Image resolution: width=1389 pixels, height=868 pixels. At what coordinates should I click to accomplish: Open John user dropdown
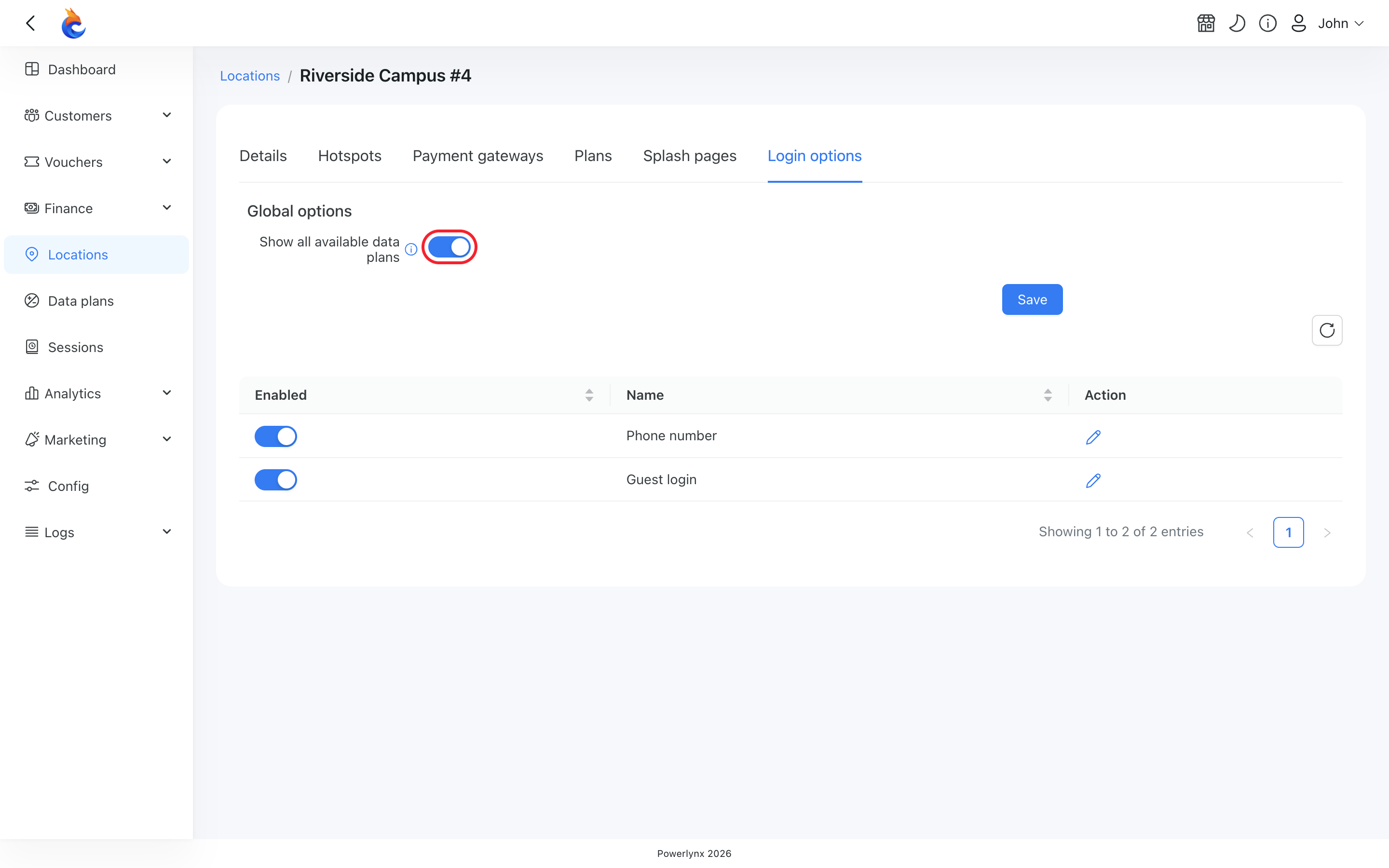pyautogui.click(x=1341, y=24)
